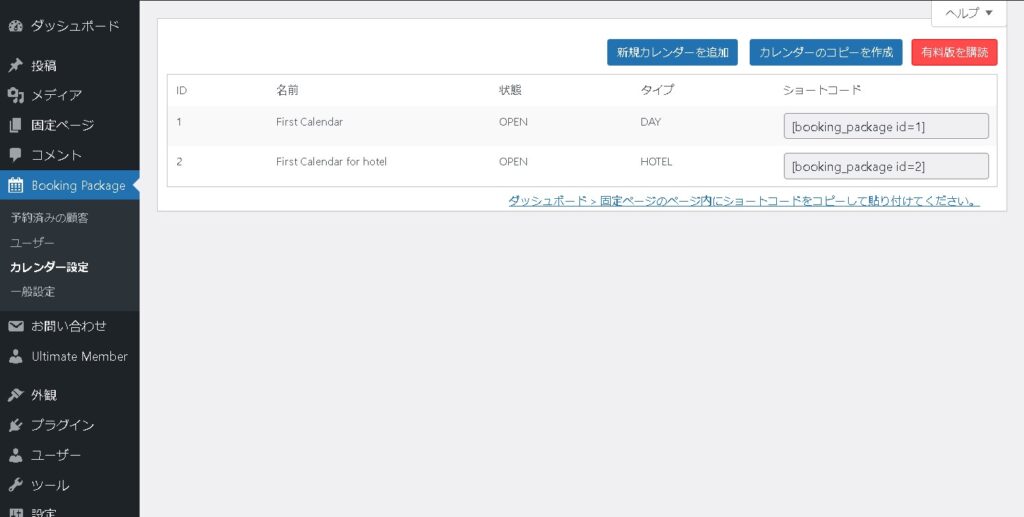Click the red 有料版を購読 button
1024x517 pixels.
tap(954, 52)
